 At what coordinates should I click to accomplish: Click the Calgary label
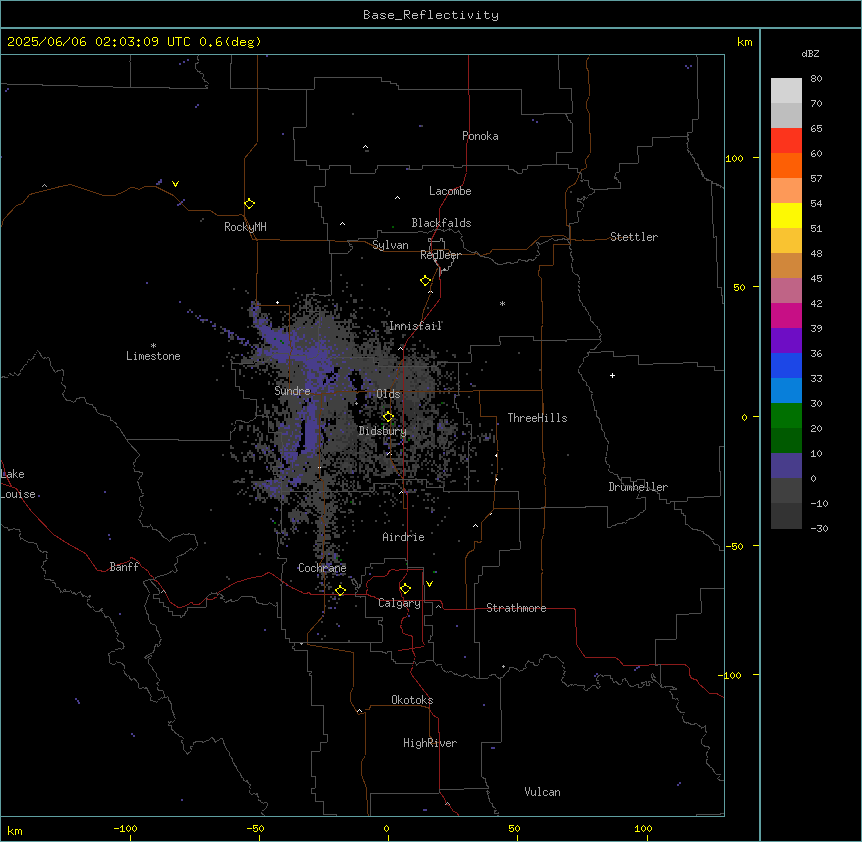tap(399, 603)
